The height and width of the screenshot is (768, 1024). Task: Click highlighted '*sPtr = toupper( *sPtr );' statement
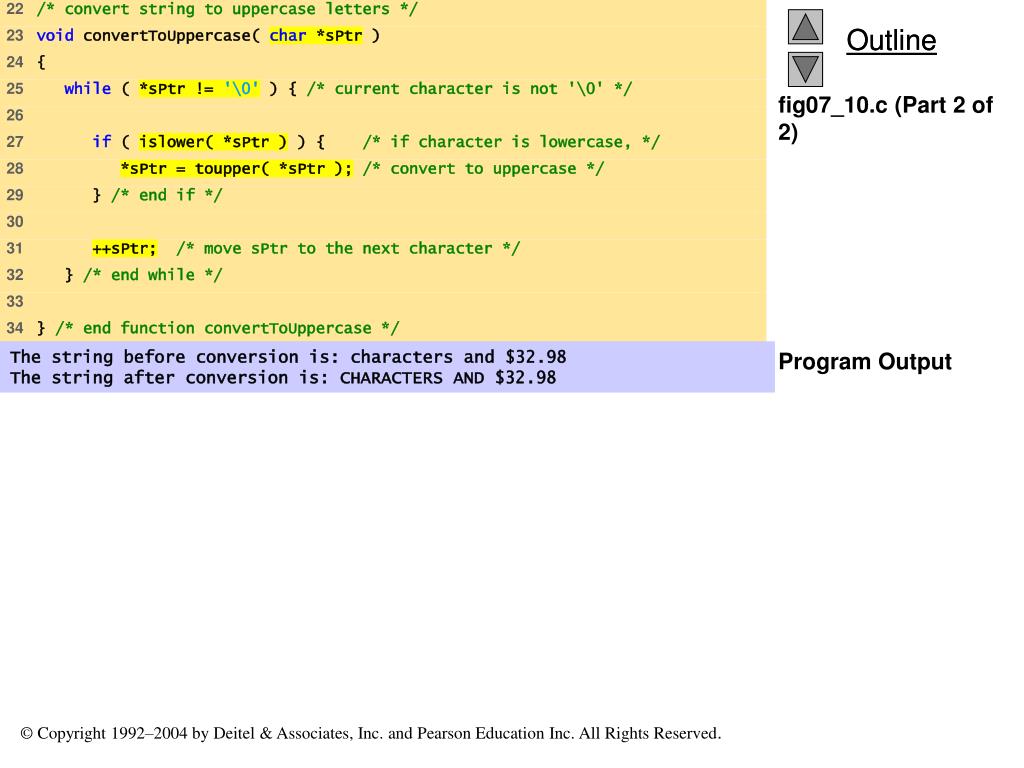[x=236, y=168]
